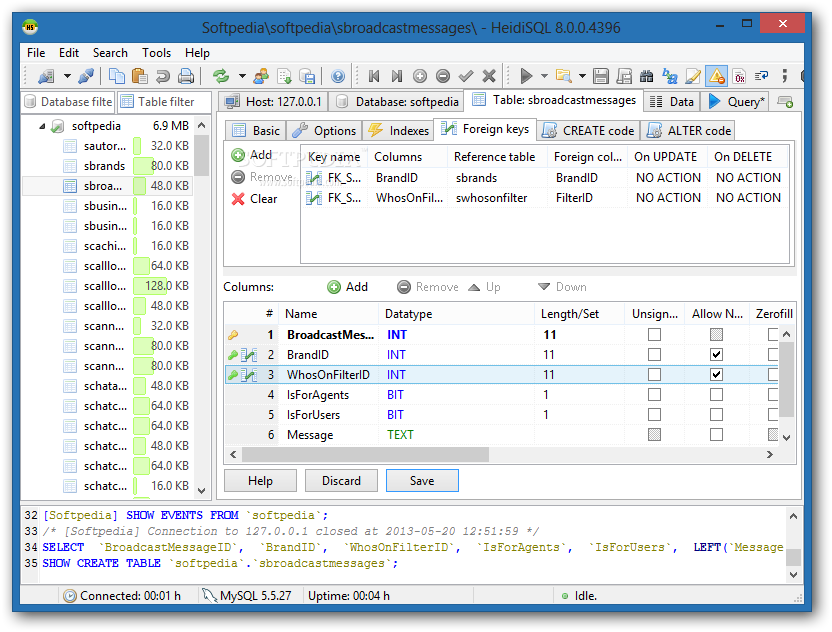Toggle Allow NULL checkbox for WhosOnFilterID

click(x=716, y=375)
